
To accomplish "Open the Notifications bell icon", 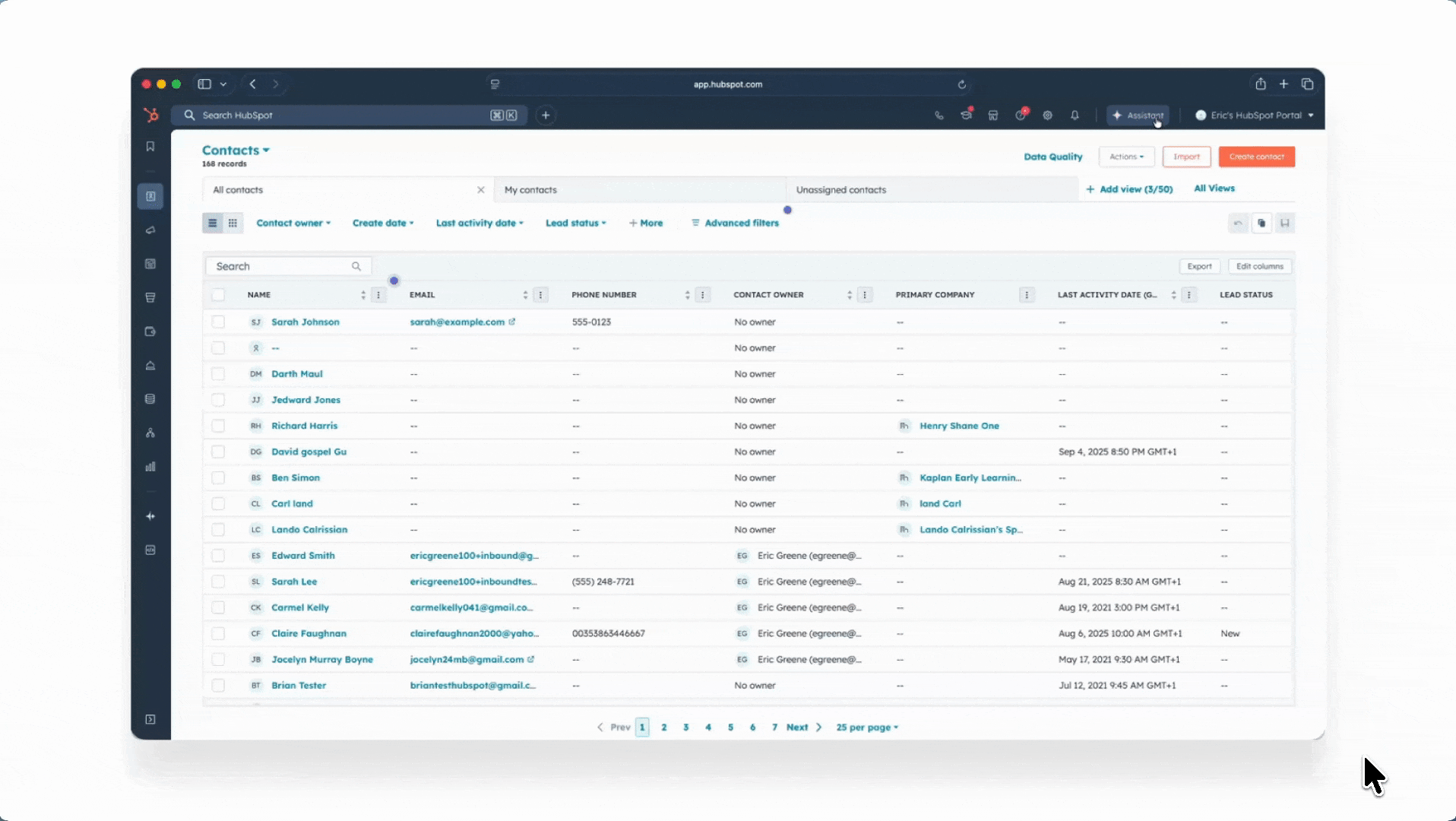I will (x=1075, y=116).
